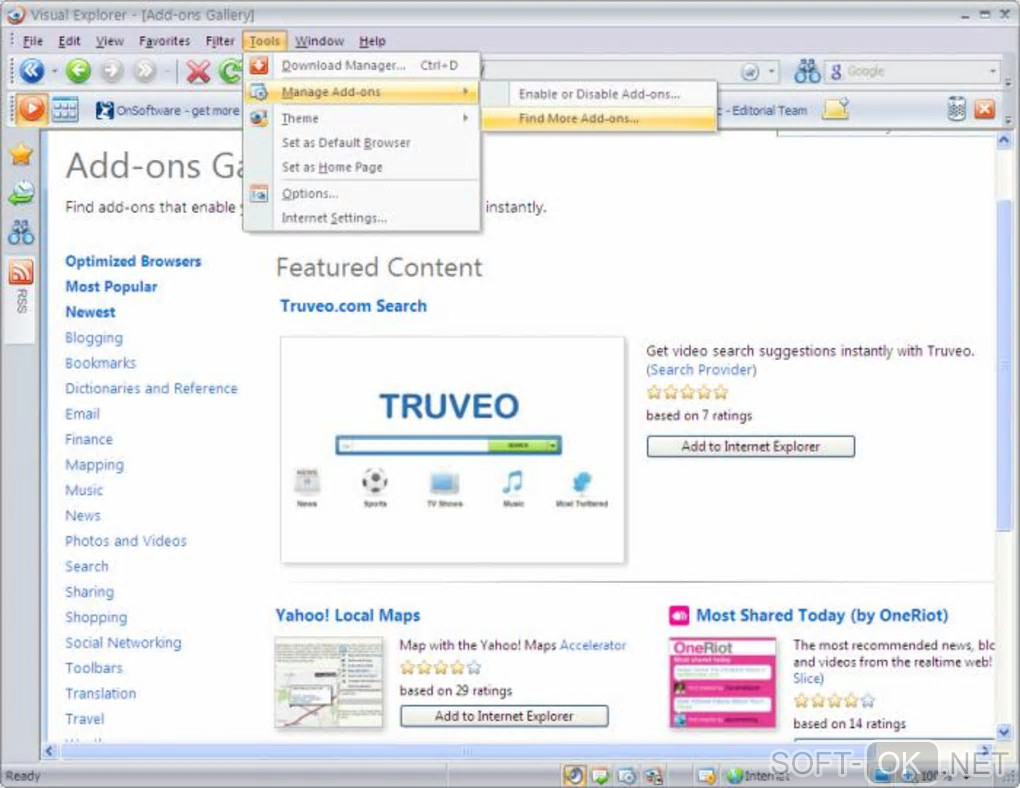Click the Google search engine icon
This screenshot has height=788, width=1020.
[x=836, y=71]
